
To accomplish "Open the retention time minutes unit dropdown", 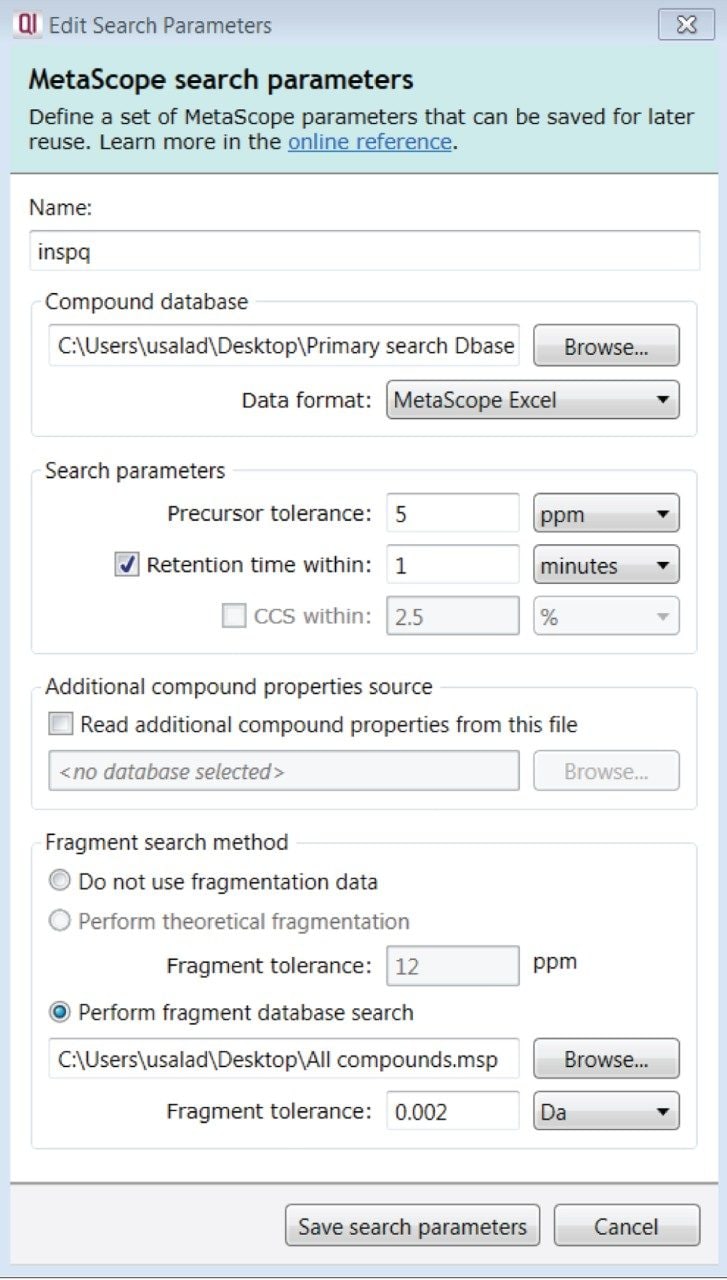I will click(x=606, y=566).
